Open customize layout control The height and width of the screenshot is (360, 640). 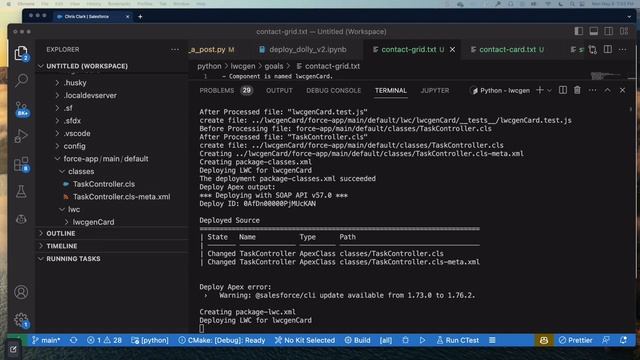click(624, 31)
